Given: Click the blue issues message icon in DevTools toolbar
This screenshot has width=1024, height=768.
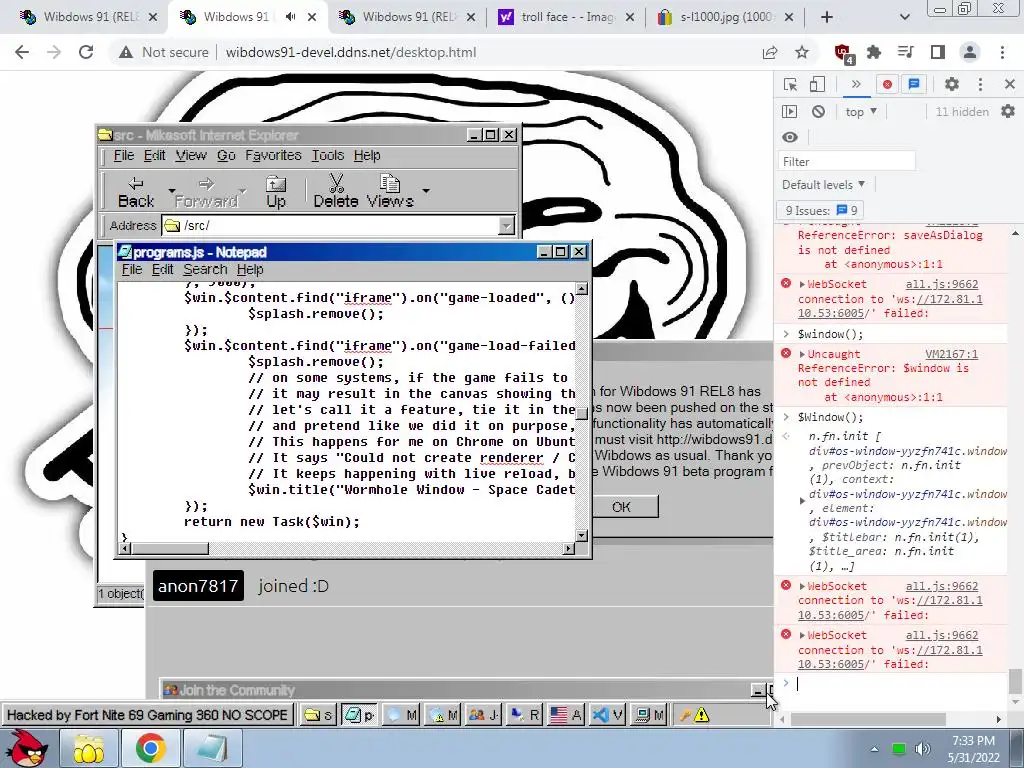Looking at the screenshot, I should coord(914,84).
